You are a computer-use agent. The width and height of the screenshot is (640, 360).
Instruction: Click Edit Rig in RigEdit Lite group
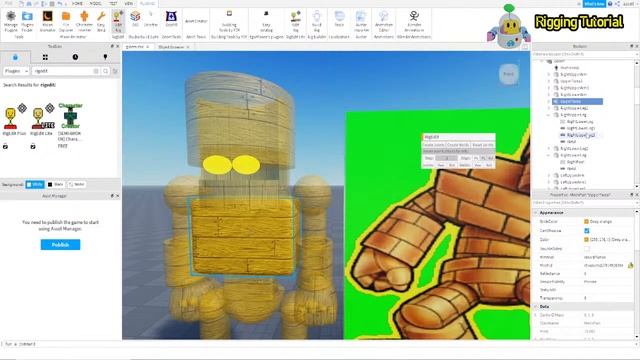[x=296, y=21]
